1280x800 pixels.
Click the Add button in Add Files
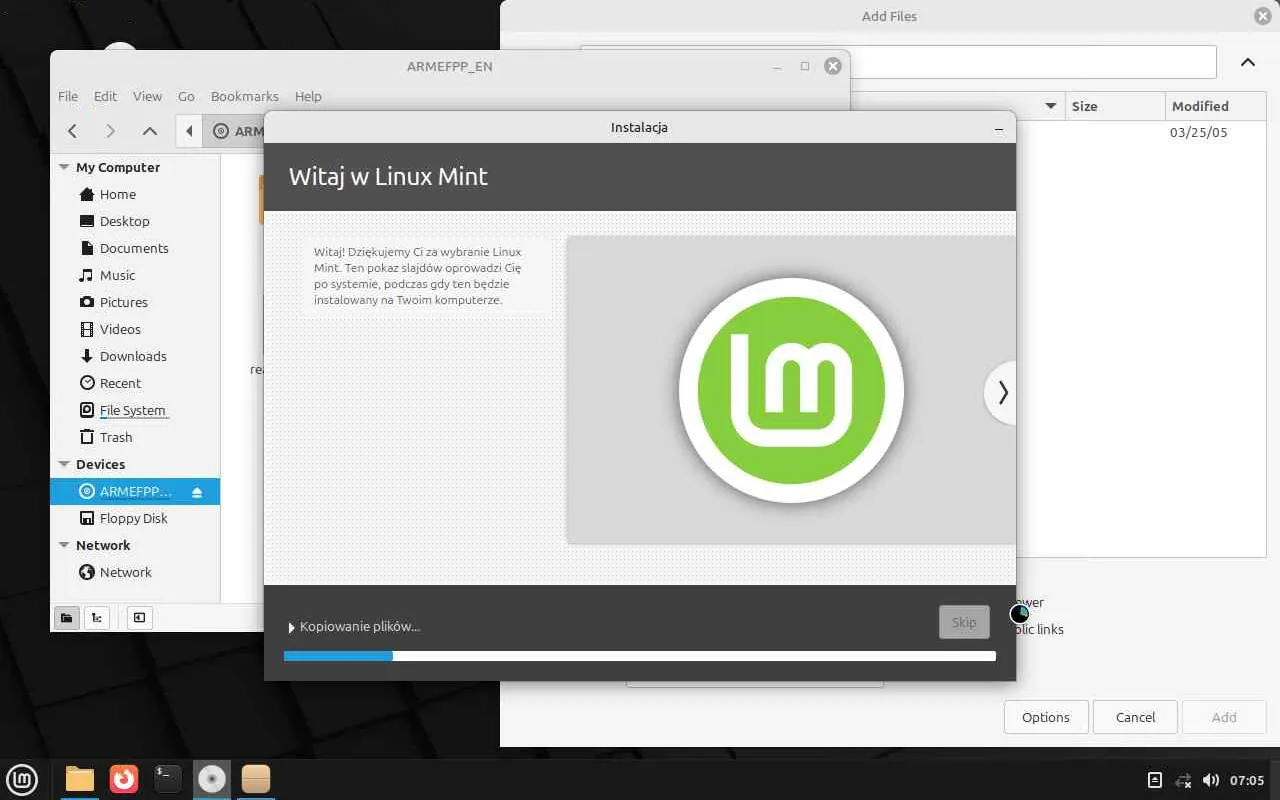pos(1224,717)
